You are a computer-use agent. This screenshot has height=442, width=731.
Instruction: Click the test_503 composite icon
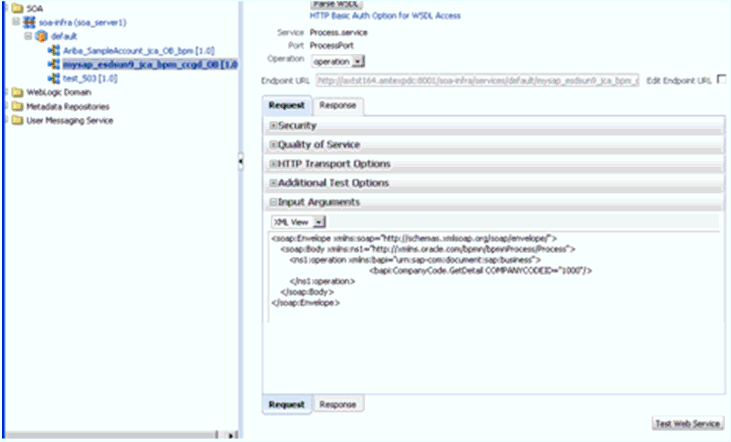[x=54, y=78]
